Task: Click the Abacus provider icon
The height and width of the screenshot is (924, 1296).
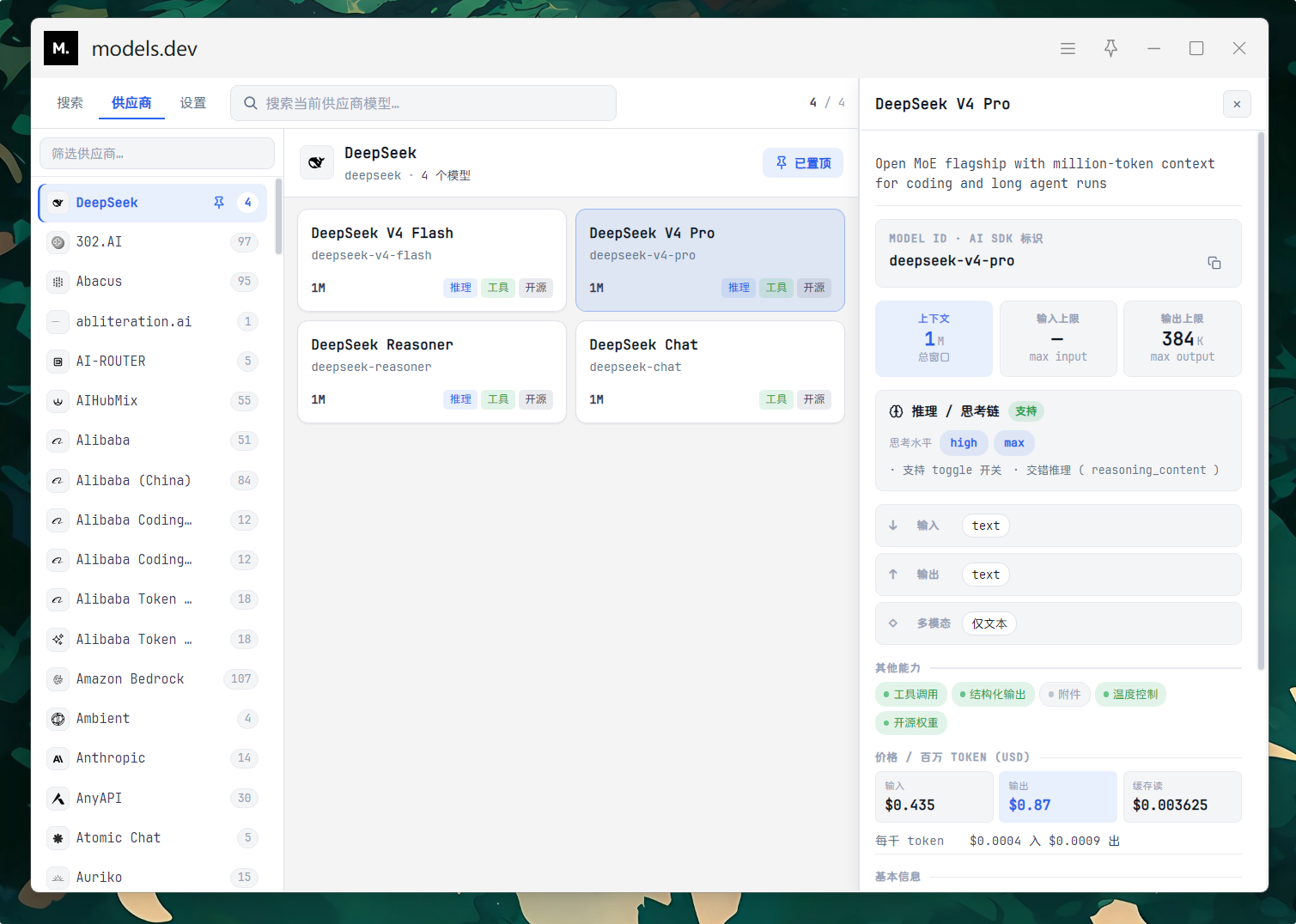Action: [x=58, y=282]
